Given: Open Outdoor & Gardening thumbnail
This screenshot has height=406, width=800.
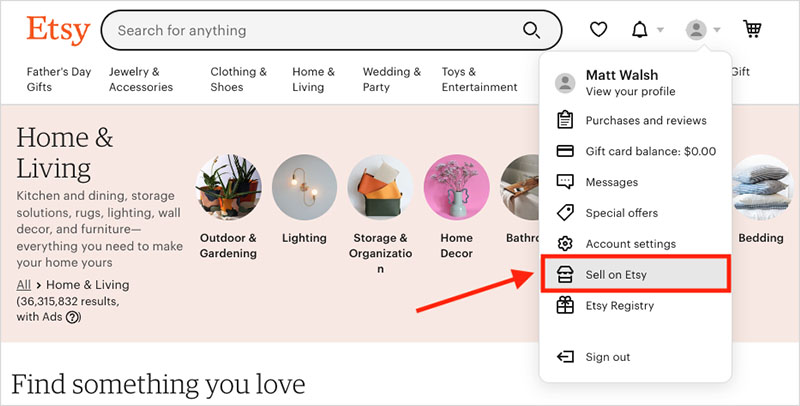Looking at the screenshot, I should click(228, 187).
